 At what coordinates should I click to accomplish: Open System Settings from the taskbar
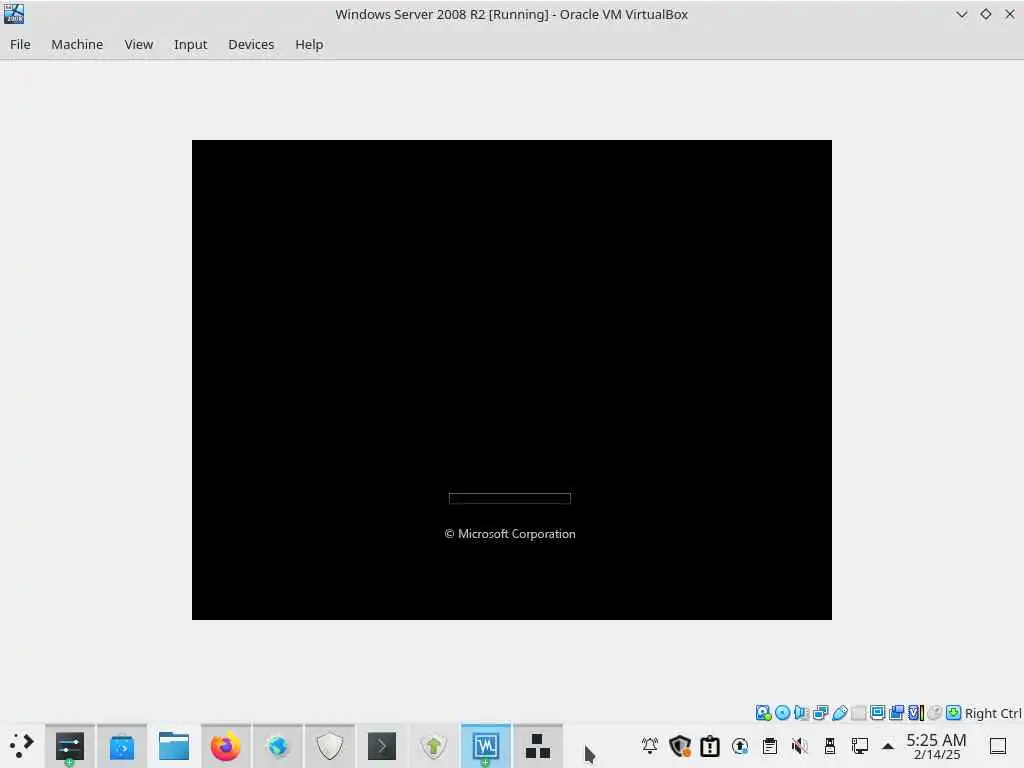(x=70, y=746)
